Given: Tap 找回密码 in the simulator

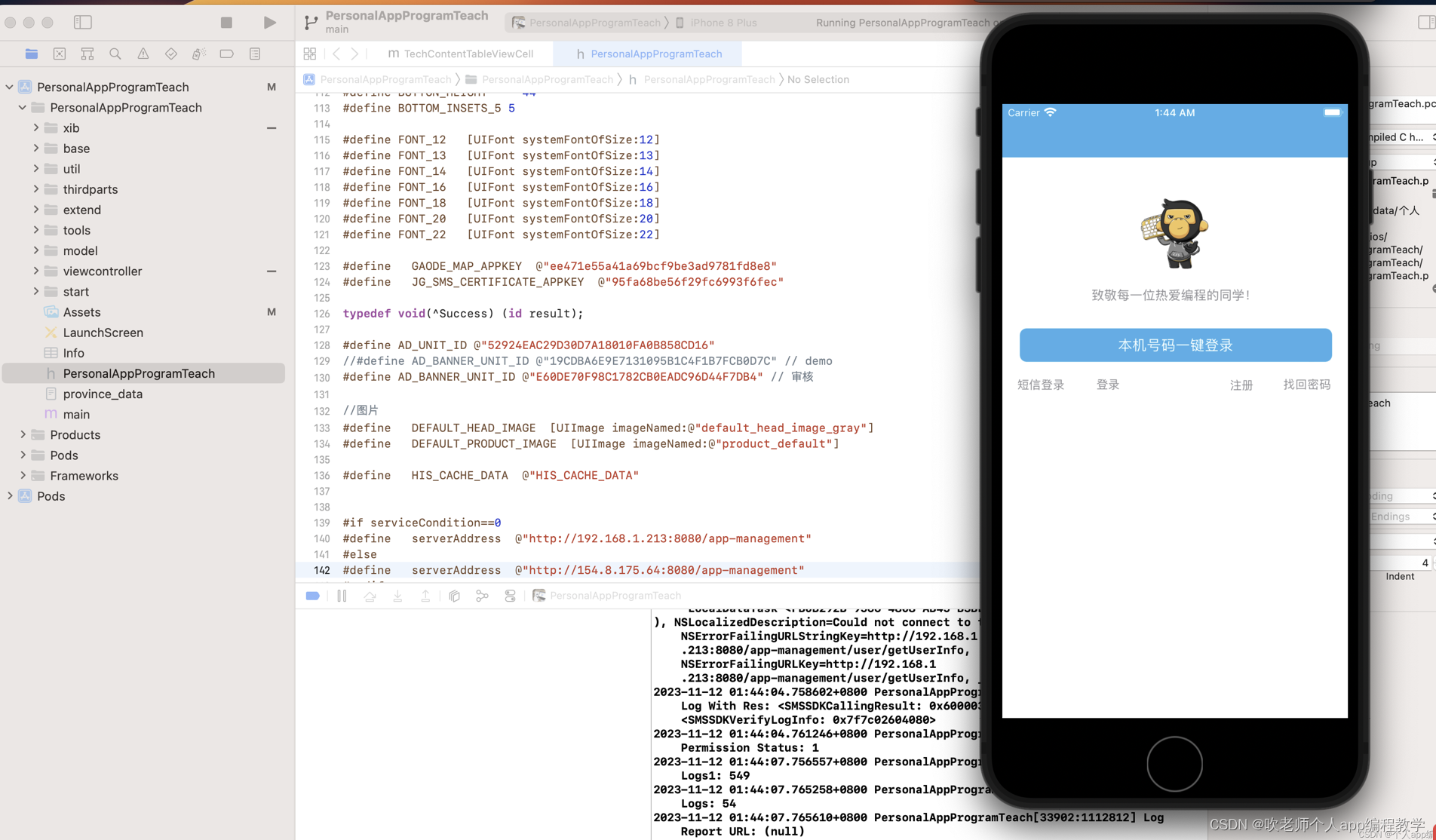Looking at the screenshot, I should click(x=1306, y=385).
